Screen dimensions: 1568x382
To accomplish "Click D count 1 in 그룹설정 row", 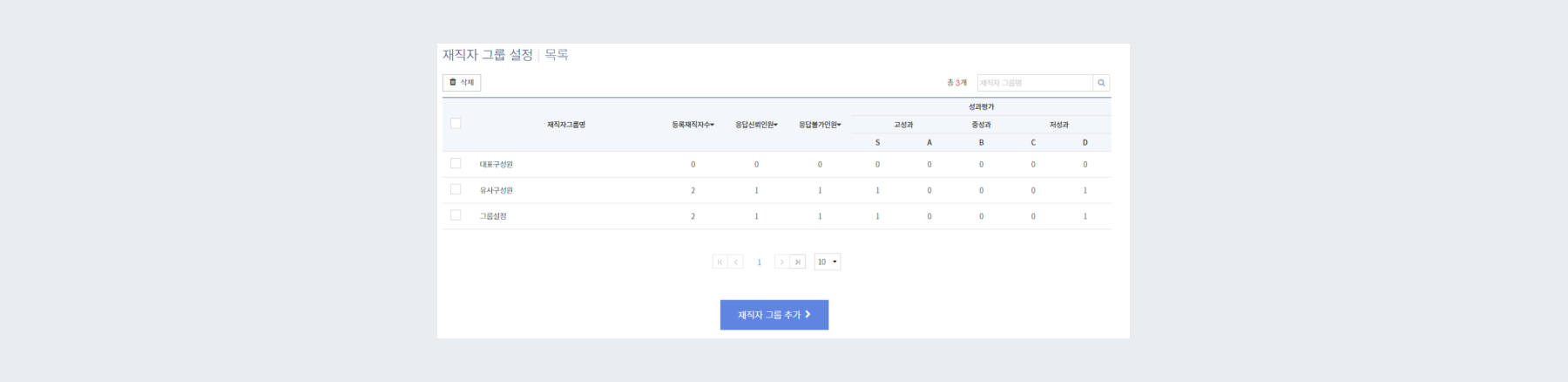I will point(1085,216).
